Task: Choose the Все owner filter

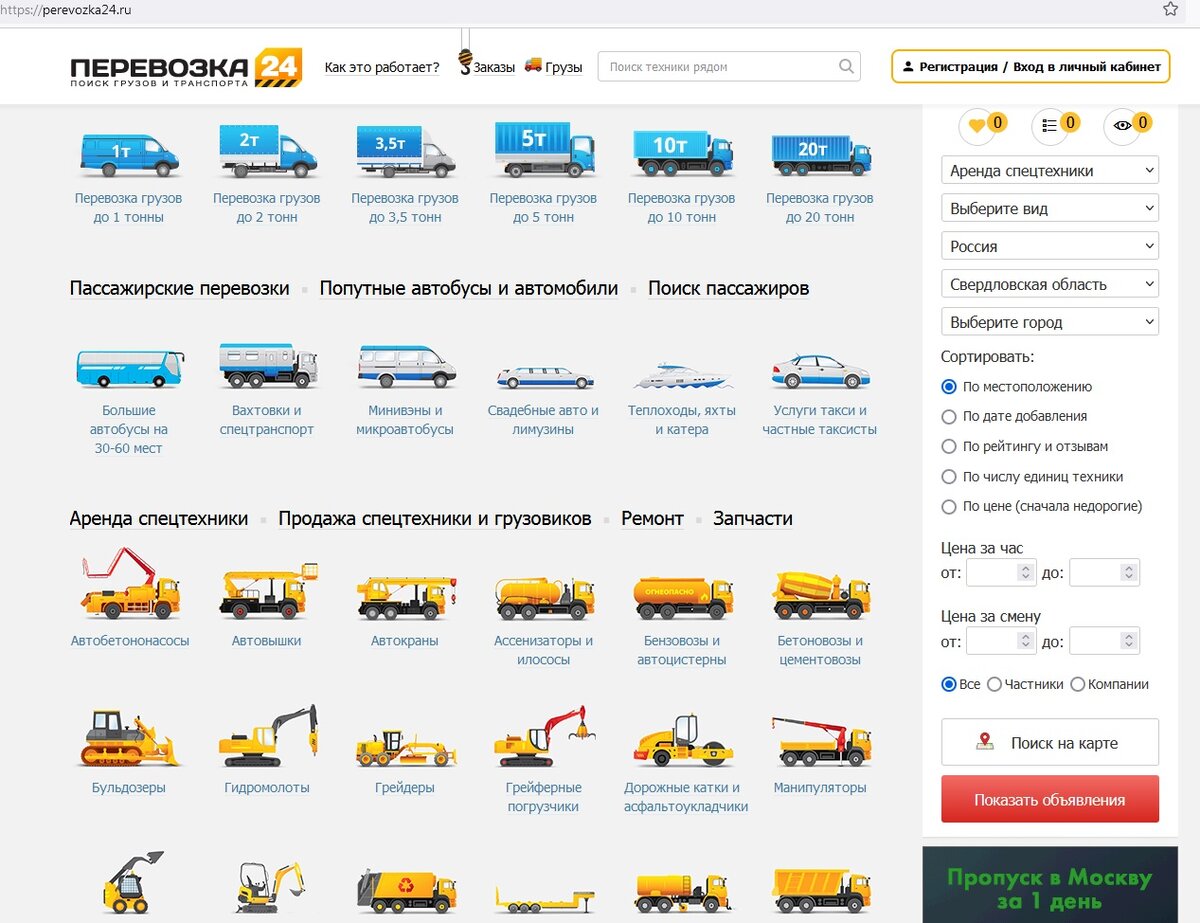Action: coord(949,684)
